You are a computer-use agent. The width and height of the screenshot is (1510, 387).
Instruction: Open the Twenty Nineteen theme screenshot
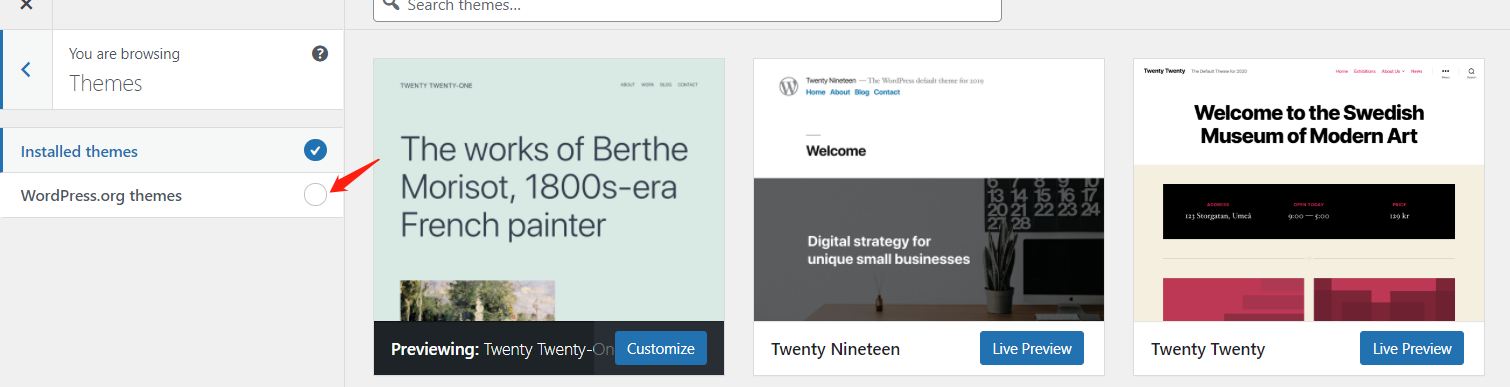tap(929, 190)
